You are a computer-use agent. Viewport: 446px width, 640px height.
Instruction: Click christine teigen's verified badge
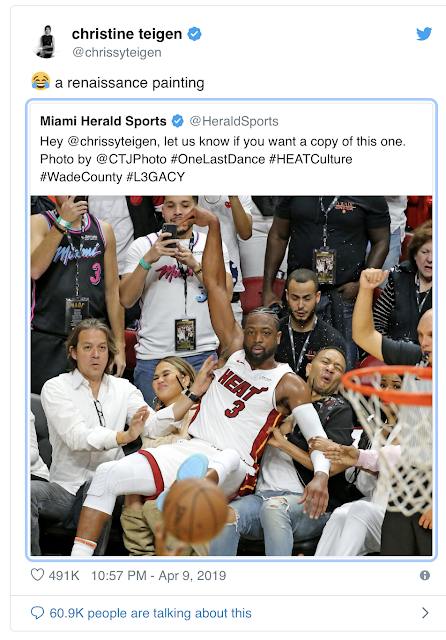(x=194, y=34)
